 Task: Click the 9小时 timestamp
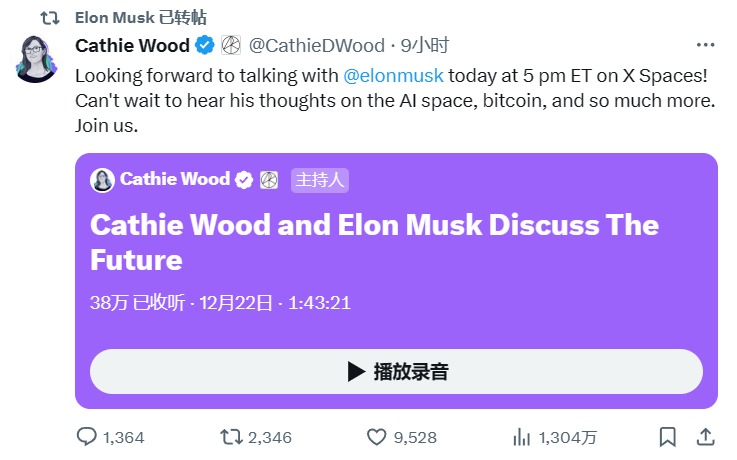[x=425, y=45]
